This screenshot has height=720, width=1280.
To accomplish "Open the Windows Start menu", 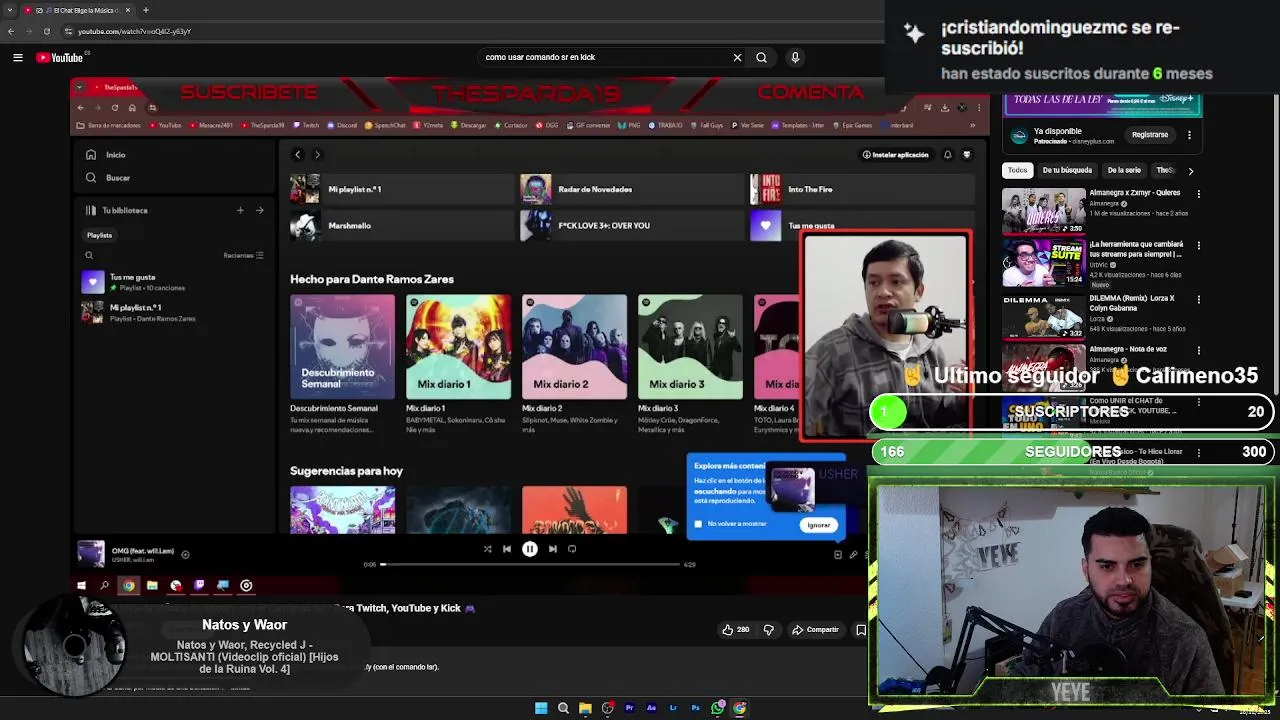I will (x=541, y=708).
